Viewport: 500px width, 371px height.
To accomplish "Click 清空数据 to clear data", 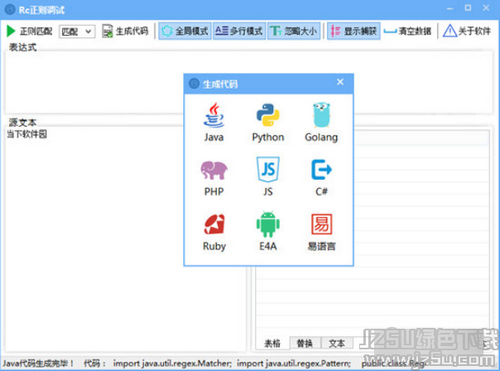I will [x=407, y=31].
